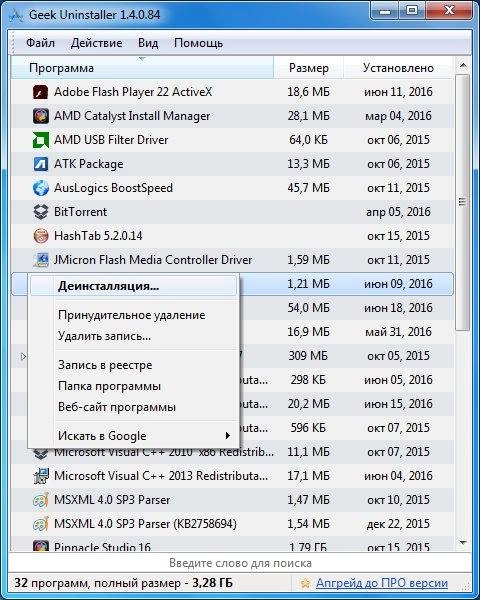Click the дек 22, 2015 date cell
Screen dimensions: 480x600
tap(398, 524)
